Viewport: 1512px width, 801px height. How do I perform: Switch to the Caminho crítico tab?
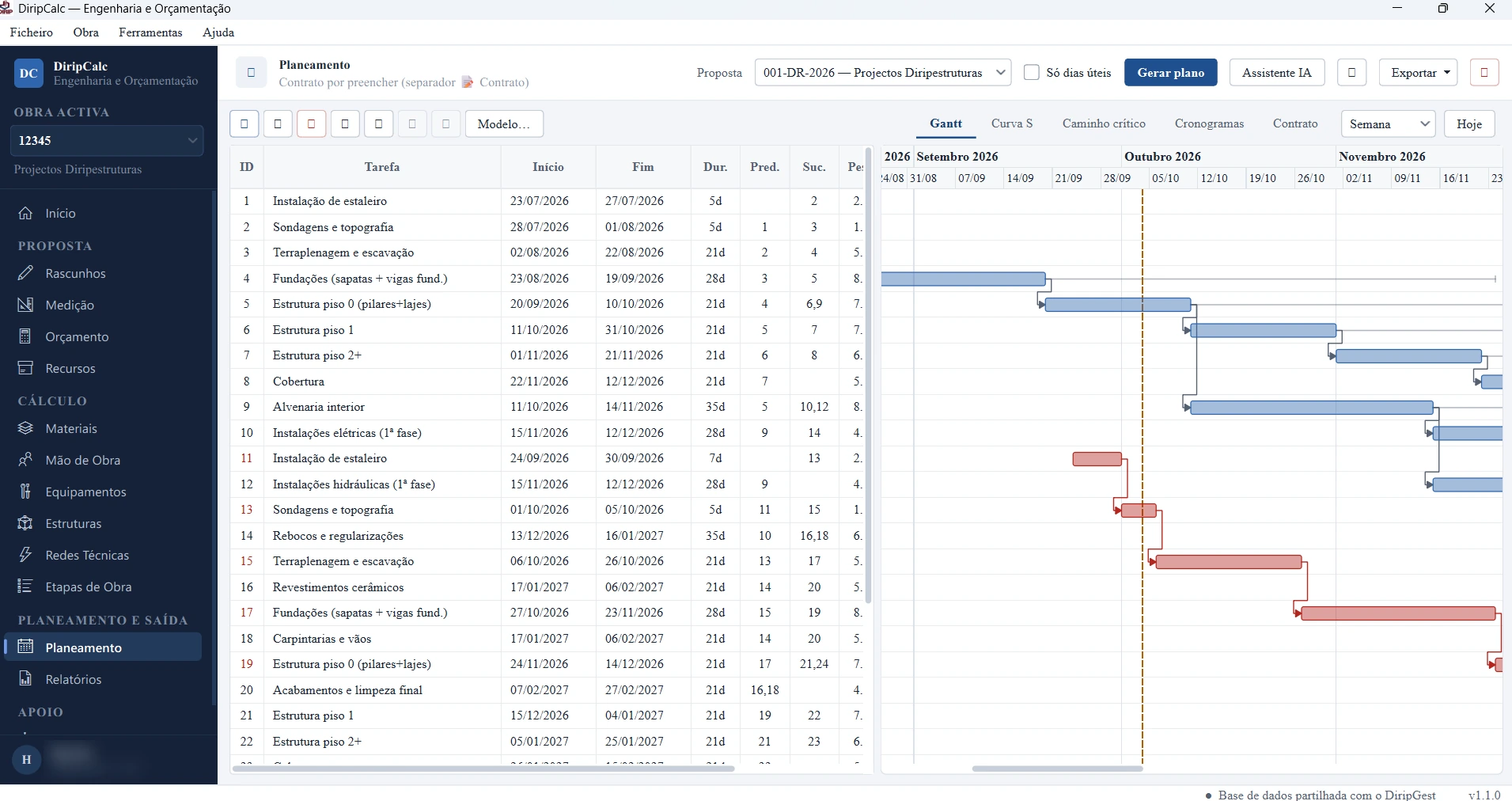click(x=1104, y=123)
